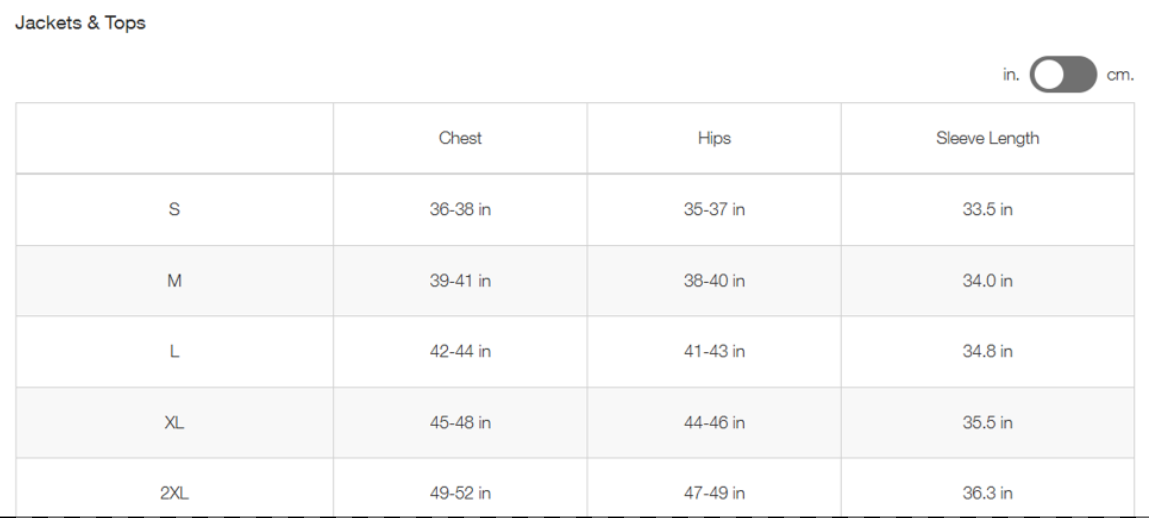This screenshot has width=1149, height=518.
Task: Click the 45-48 in chest cell
Action: pyautogui.click(x=460, y=423)
